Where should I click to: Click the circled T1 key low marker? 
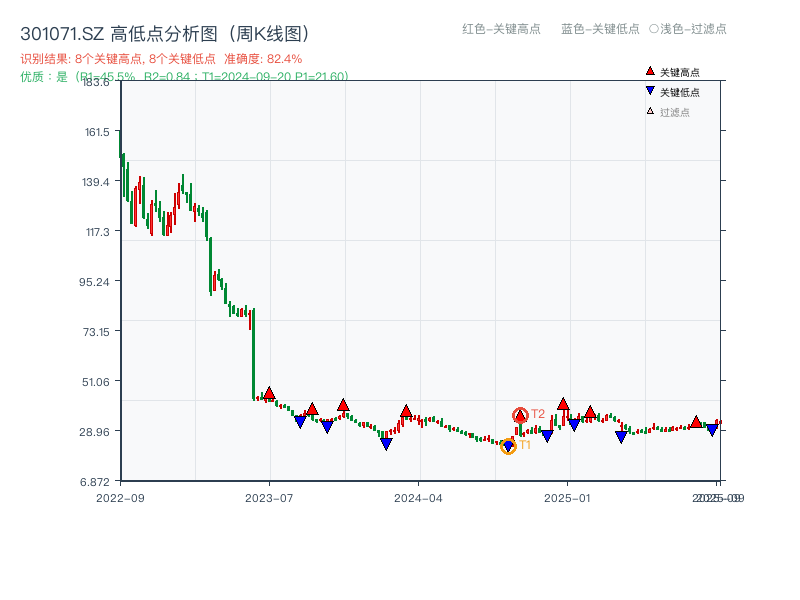(509, 446)
